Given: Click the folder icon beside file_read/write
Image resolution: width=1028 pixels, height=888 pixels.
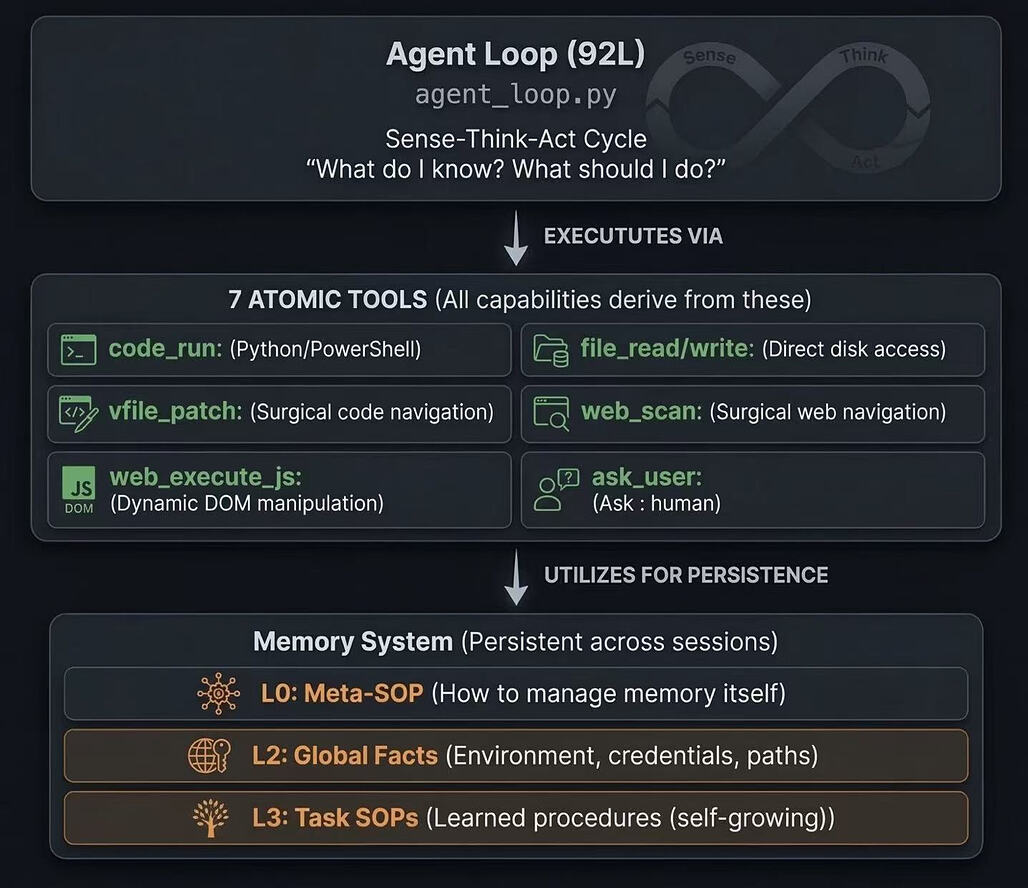Looking at the screenshot, I should pyautogui.click(x=551, y=350).
